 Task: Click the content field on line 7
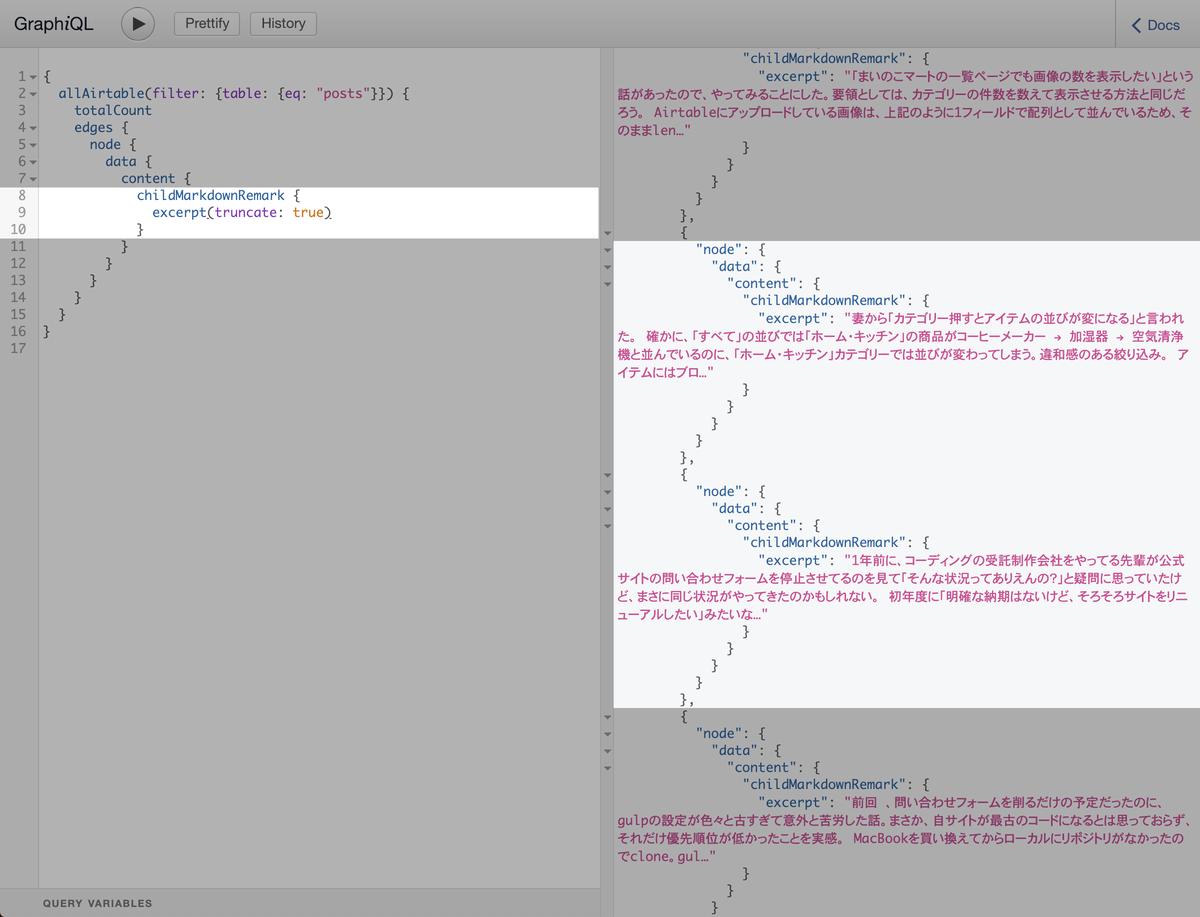tap(148, 179)
